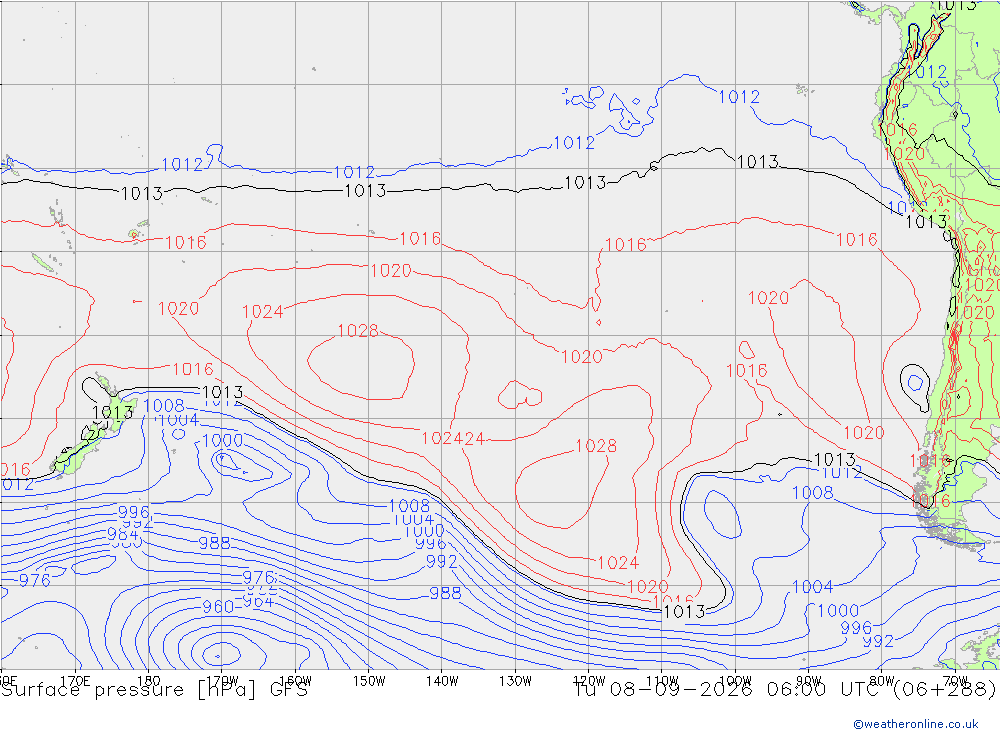Click the 1013 label over New Zealand
1000x733 pixels.
coord(113,412)
